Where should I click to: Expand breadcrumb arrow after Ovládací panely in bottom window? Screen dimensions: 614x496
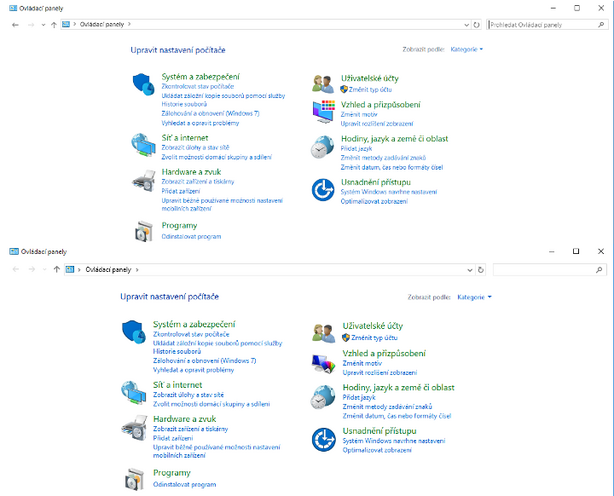click(137, 270)
